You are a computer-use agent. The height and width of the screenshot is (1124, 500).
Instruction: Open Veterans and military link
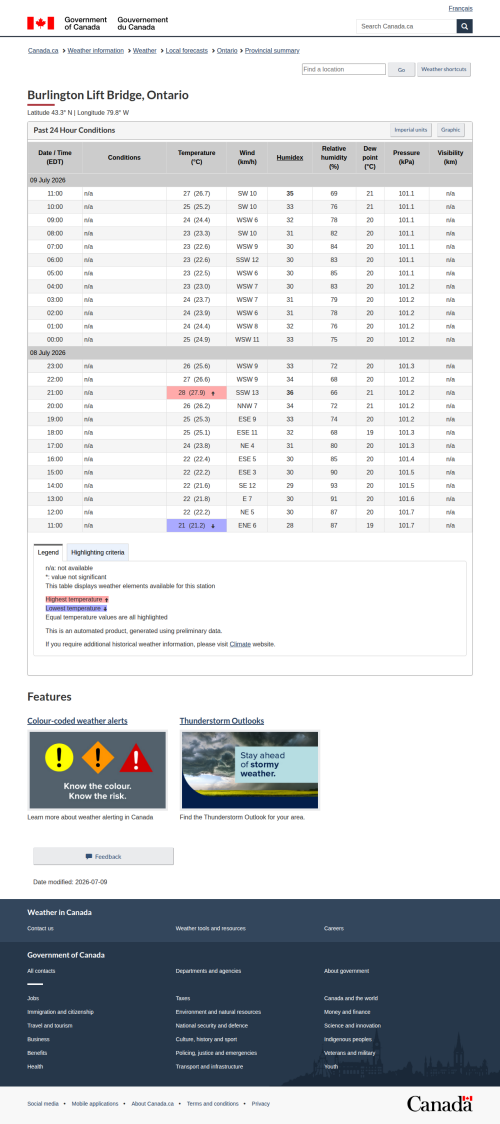350,1053
